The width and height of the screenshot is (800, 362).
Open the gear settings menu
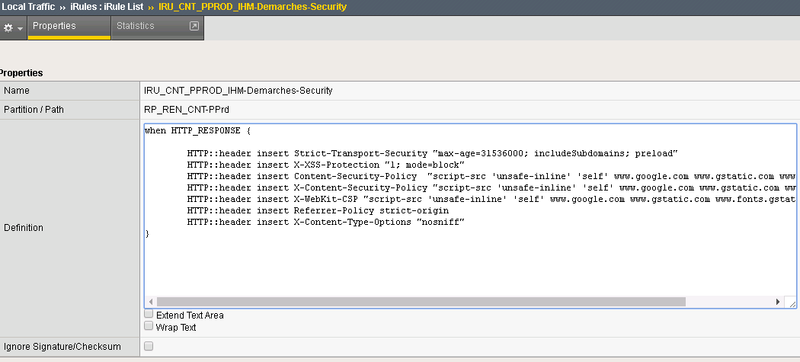pos(8,28)
